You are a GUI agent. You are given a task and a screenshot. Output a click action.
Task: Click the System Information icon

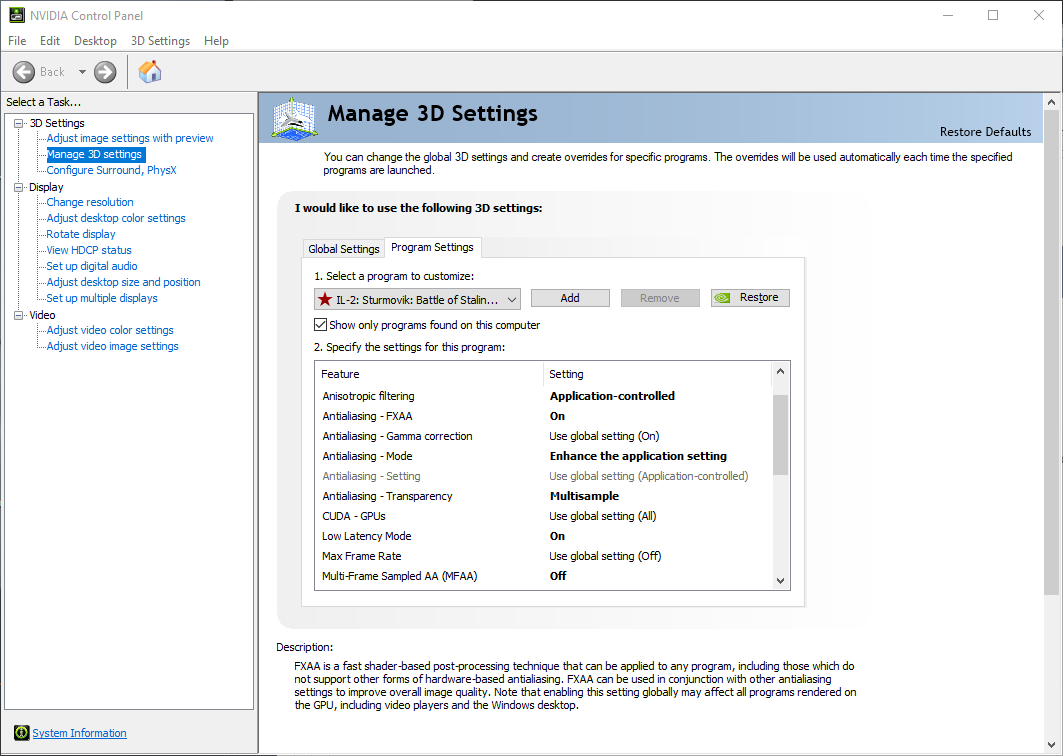click(x=22, y=732)
